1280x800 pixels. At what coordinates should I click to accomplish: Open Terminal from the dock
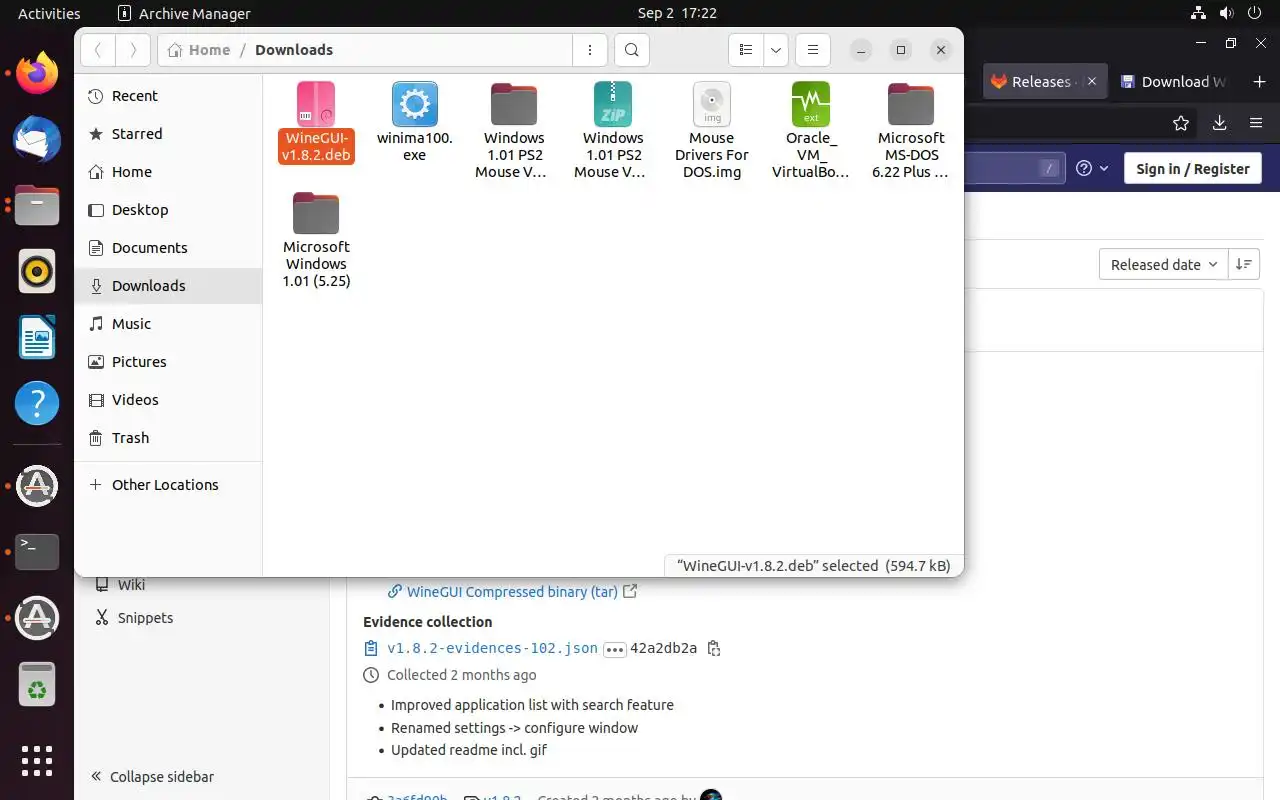(x=37, y=551)
